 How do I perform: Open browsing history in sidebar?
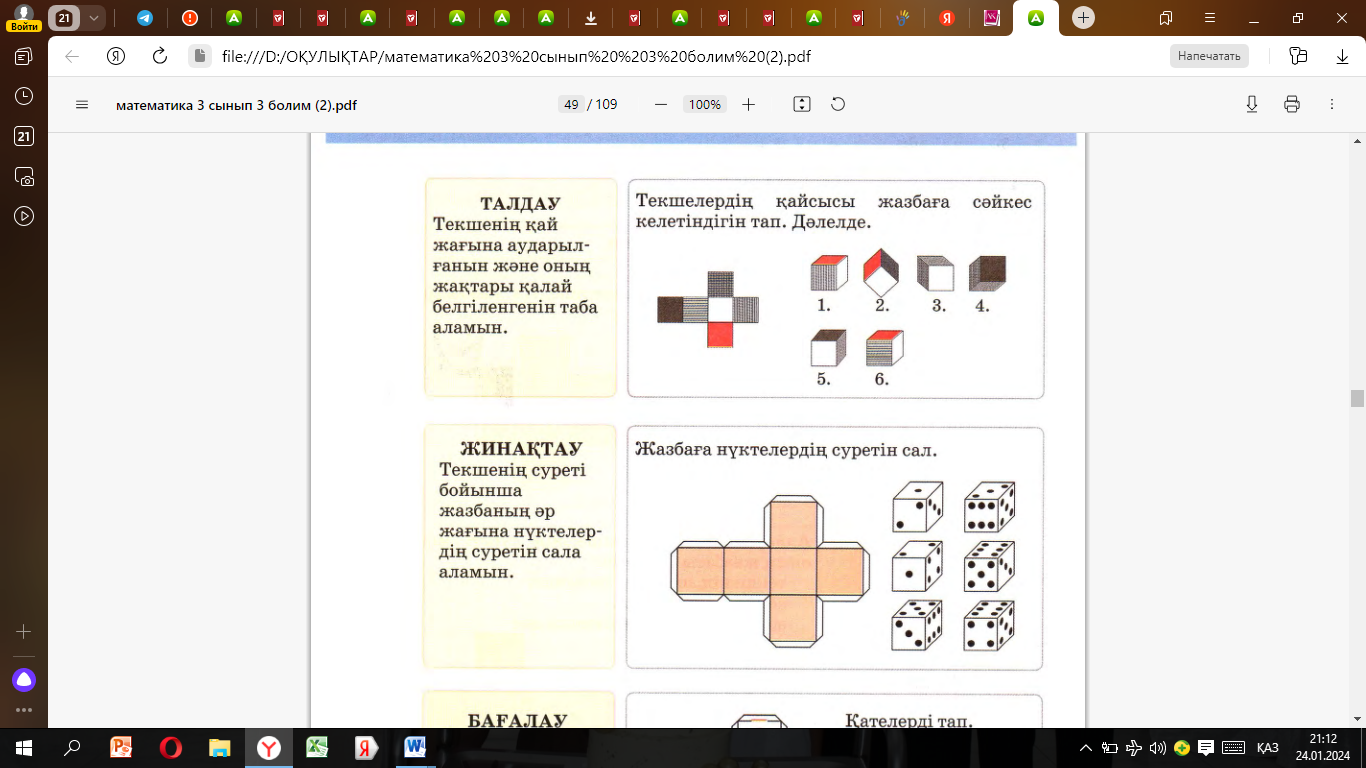coord(24,96)
